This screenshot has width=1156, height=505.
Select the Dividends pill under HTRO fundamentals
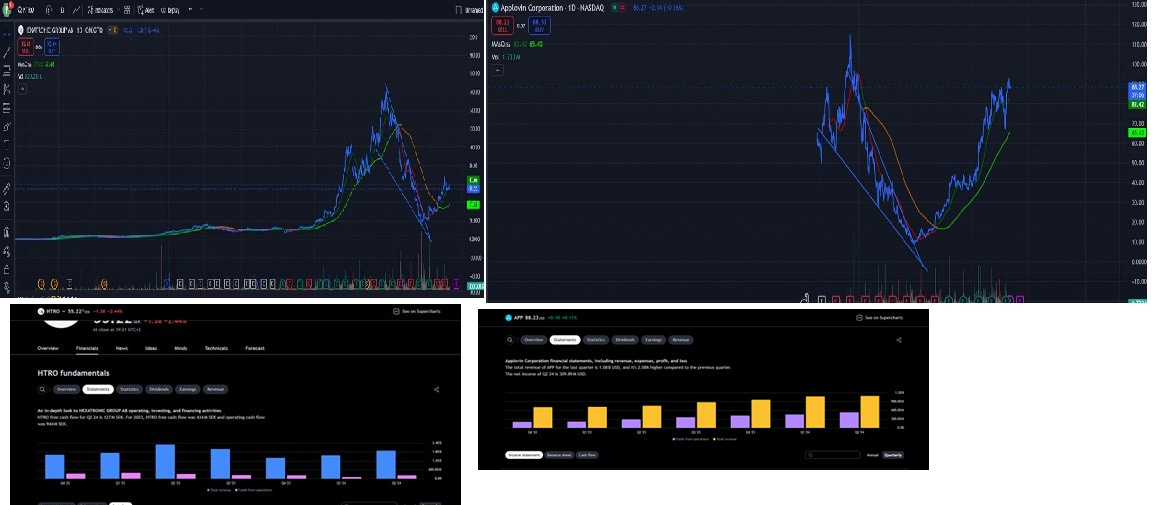(159, 389)
